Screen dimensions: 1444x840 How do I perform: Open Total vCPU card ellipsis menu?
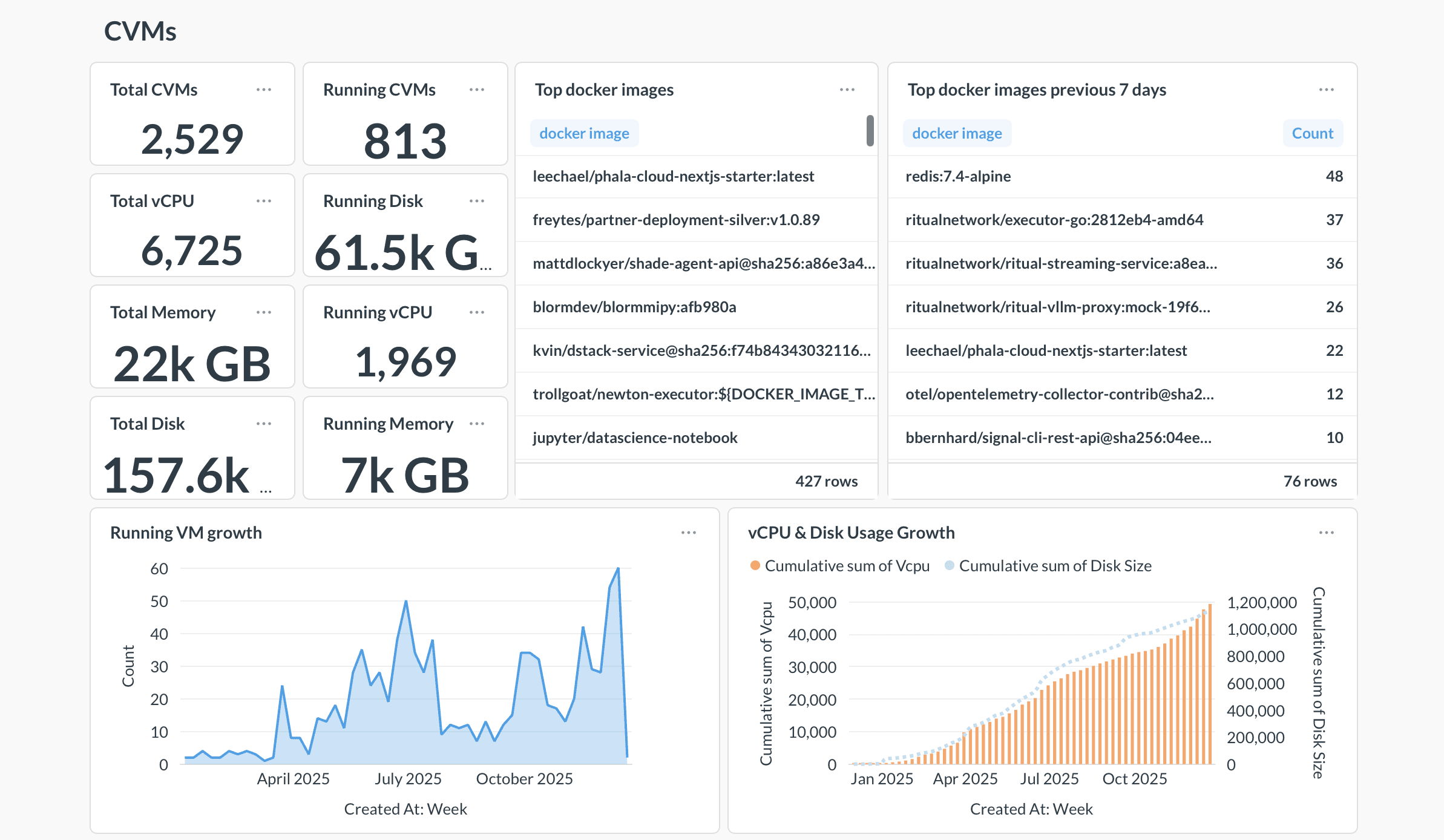pos(264,201)
